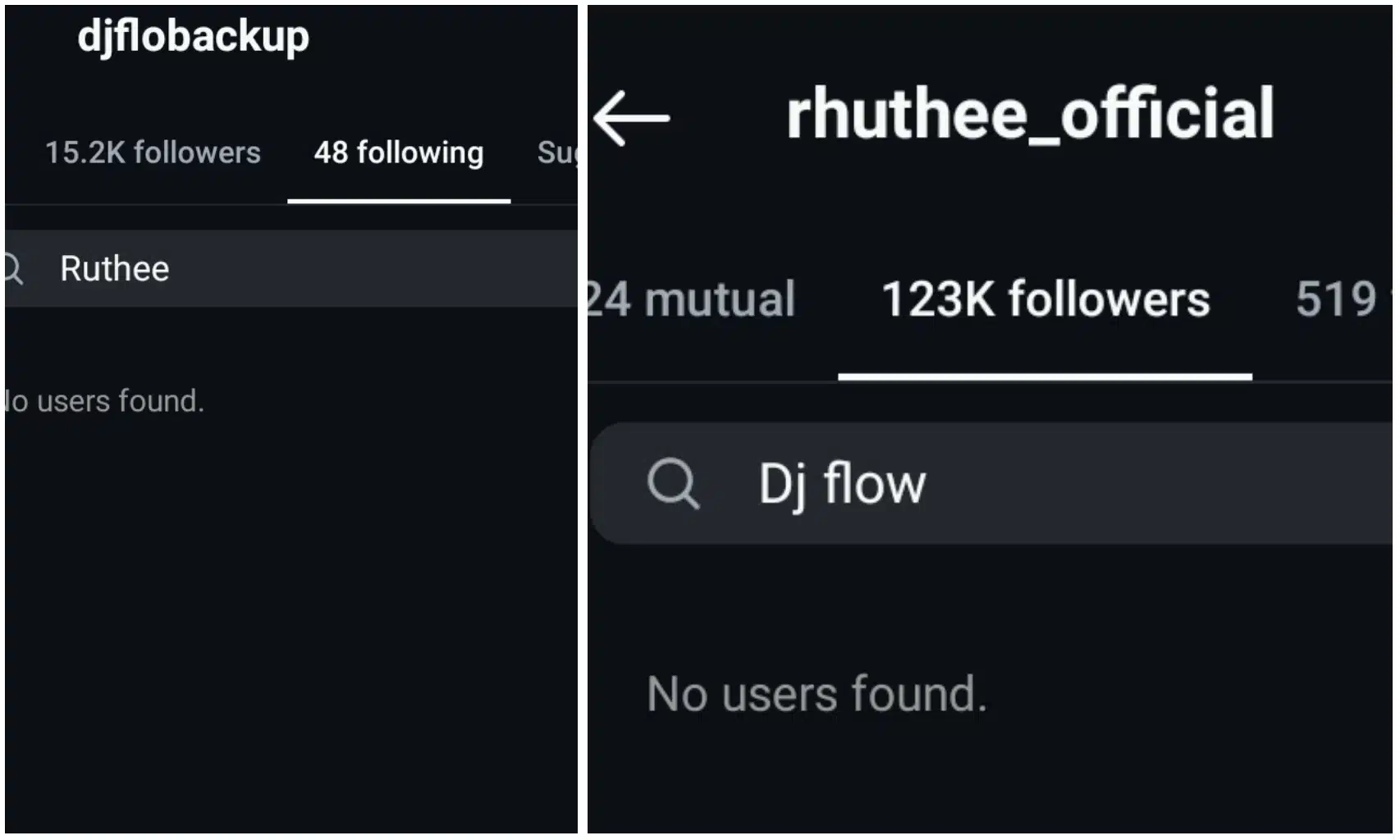
Task: Focus the search field containing "Dj flow"
Action: (1067, 483)
